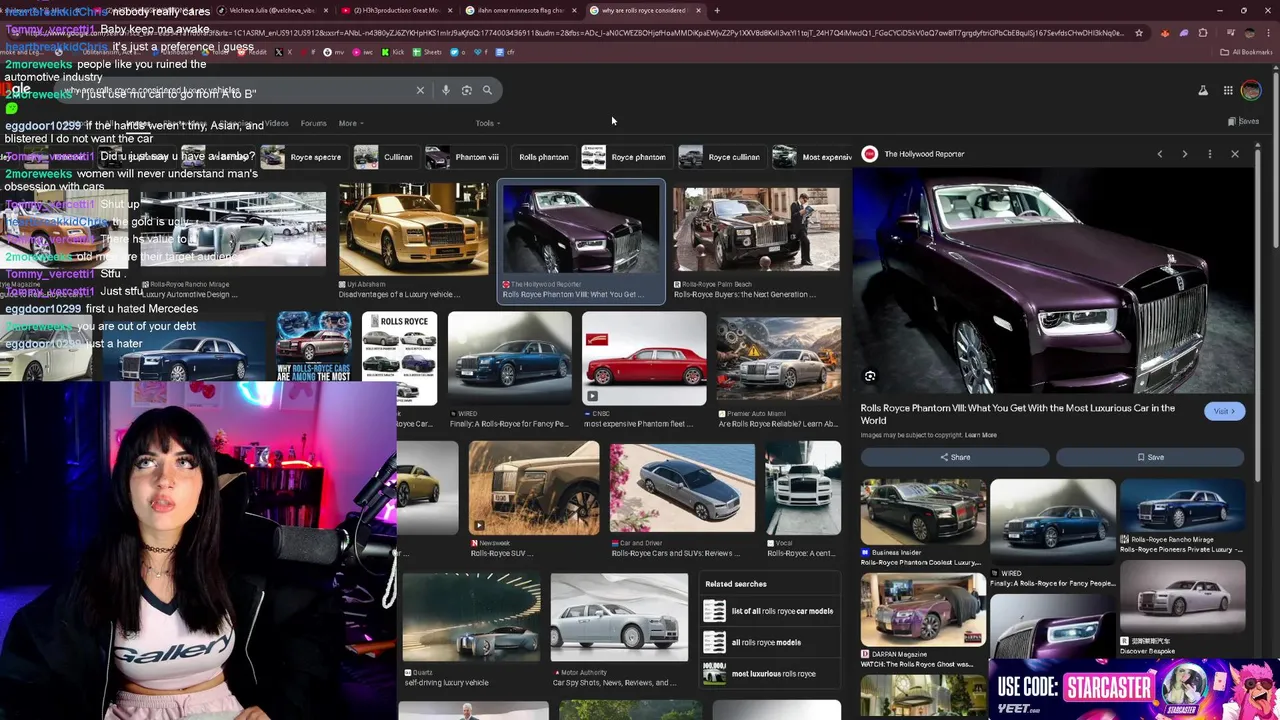1280x720 pixels.
Task: Show next image in preview panel
Action: tap(1185, 154)
